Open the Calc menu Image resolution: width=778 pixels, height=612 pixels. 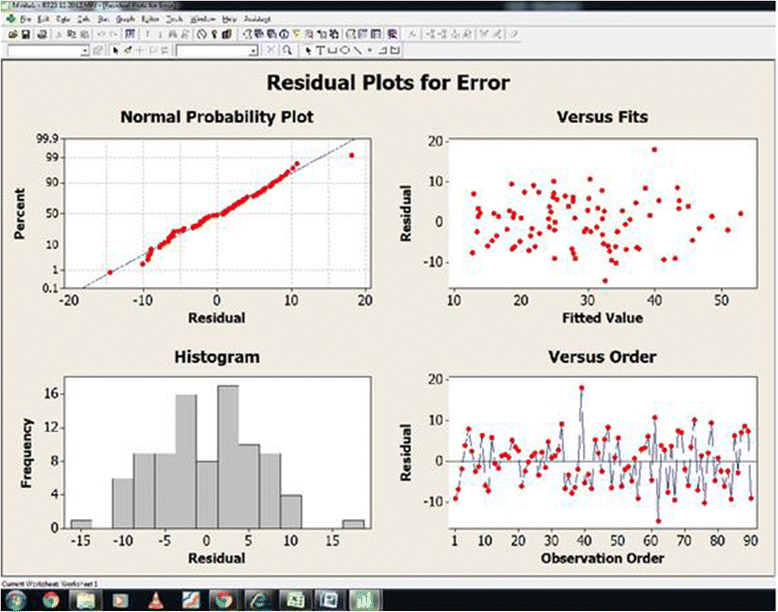(x=84, y=19)
